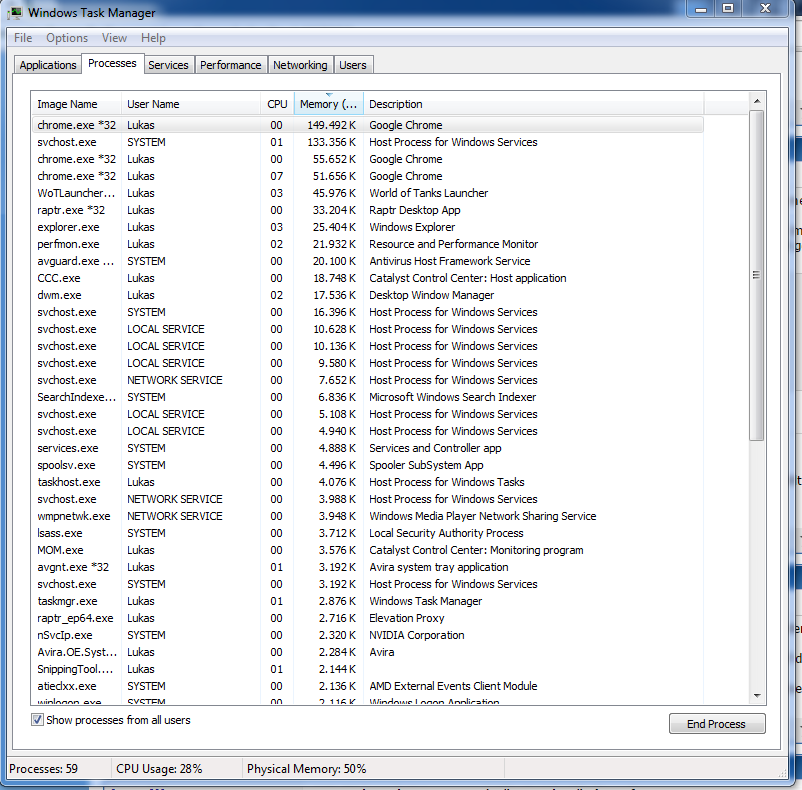Switch to the Users tab
Image resolution: width=802 pixels, height=790 pixels.
click(x=353, y=65)
